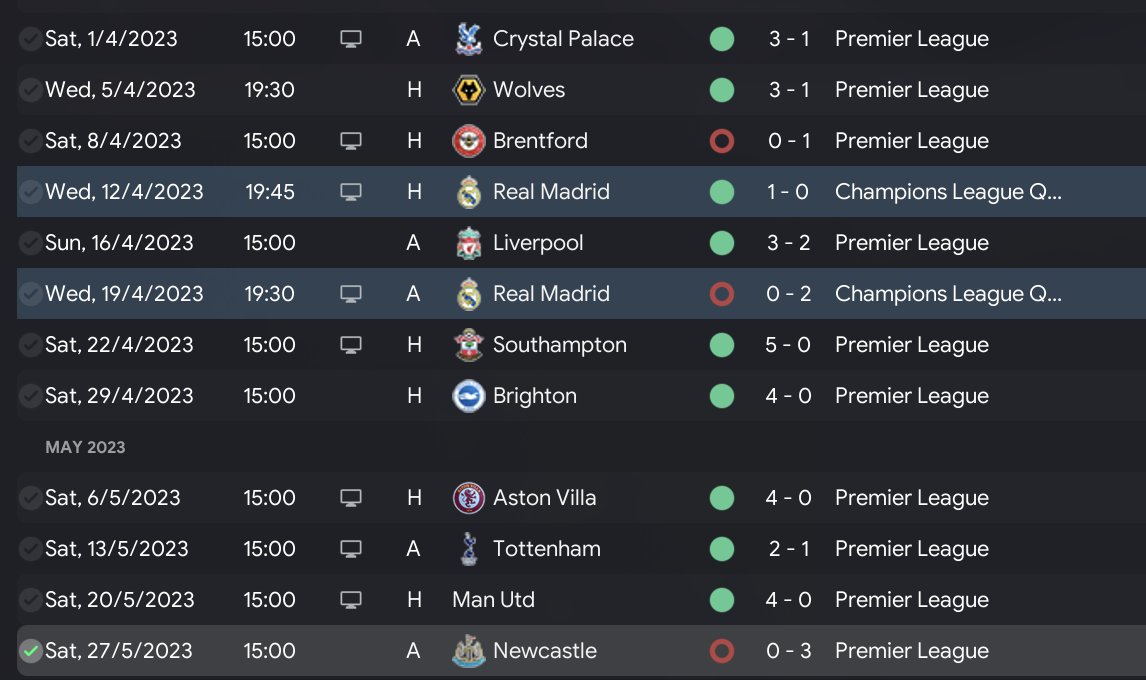Click the green win indicator for Brighton

721,396
